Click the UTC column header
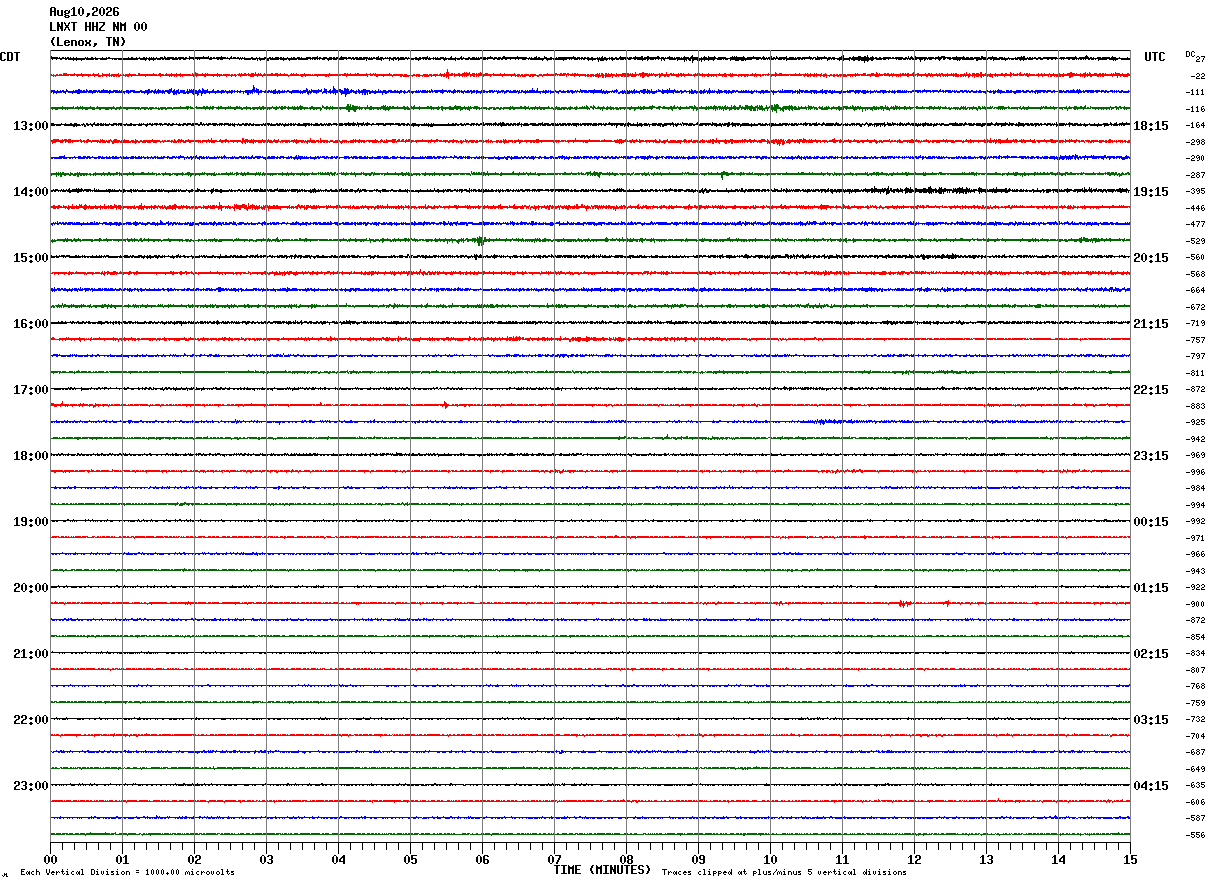 [1155, 57]
